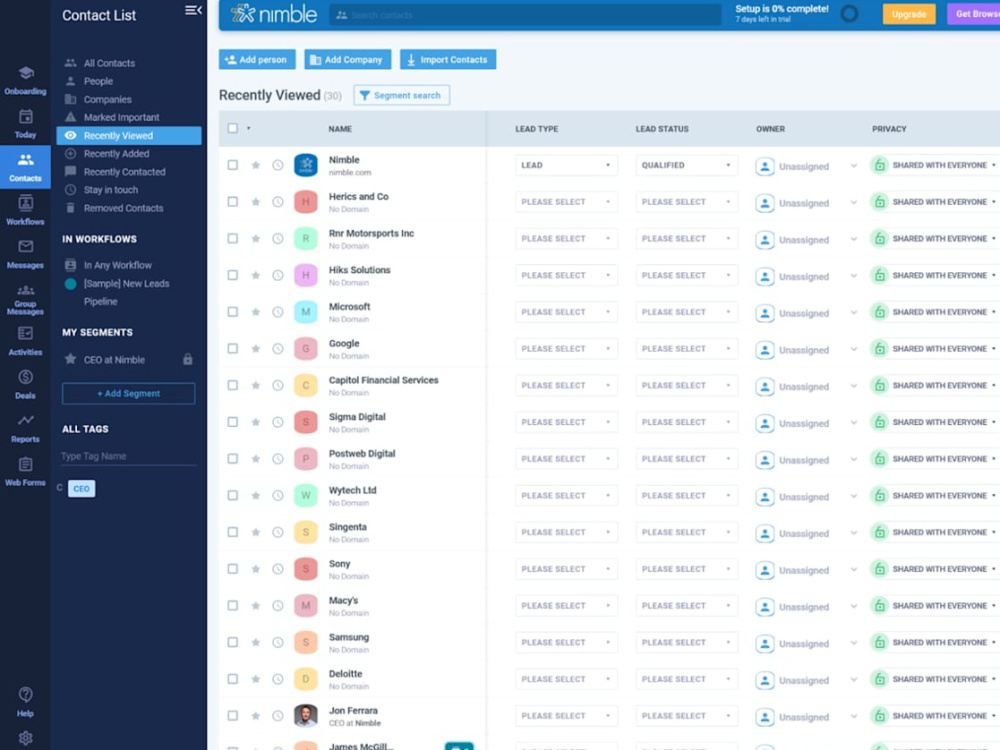Click Jon Ferrara's profile photo
Viewport: 1000px width, 750px height.
(x=305, y=716)
